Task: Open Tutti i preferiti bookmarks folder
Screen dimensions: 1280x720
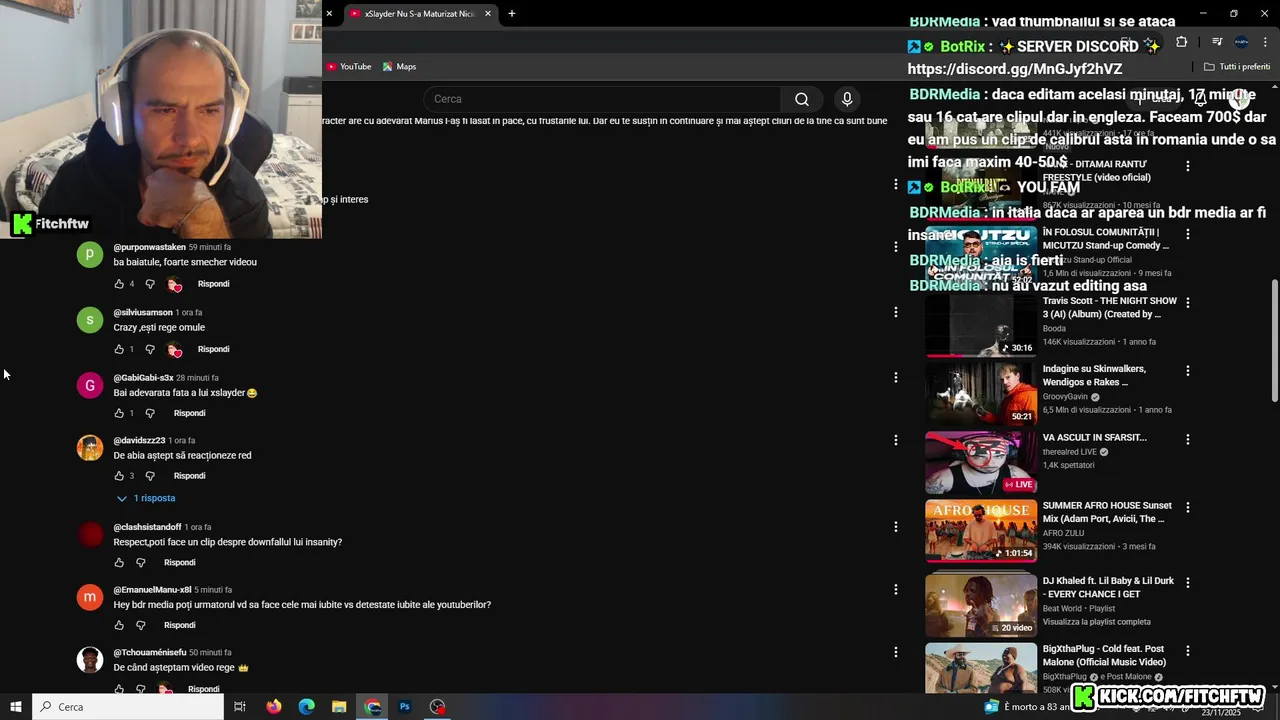Action: pos(1237,67)
